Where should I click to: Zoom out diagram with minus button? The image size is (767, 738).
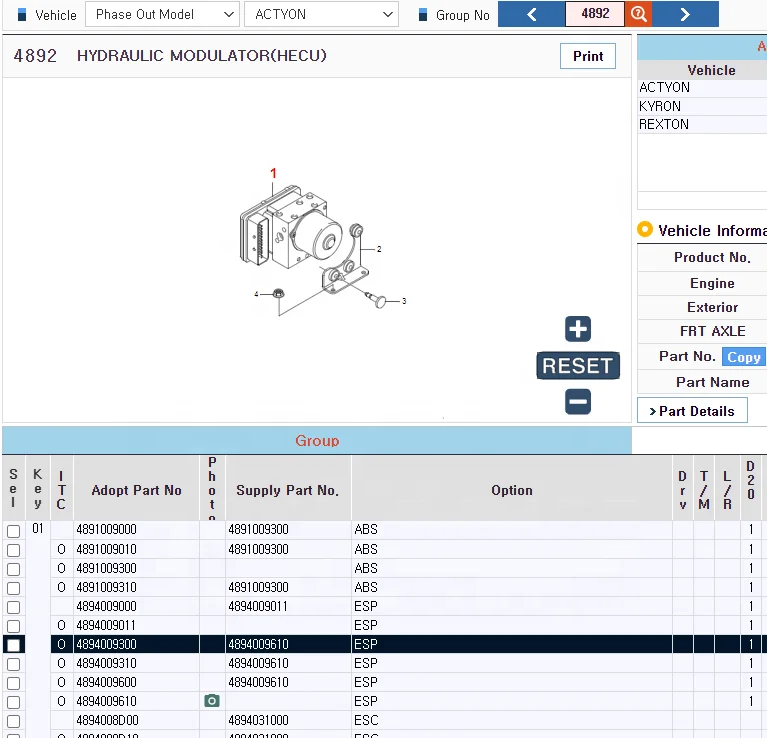[578, 402]
